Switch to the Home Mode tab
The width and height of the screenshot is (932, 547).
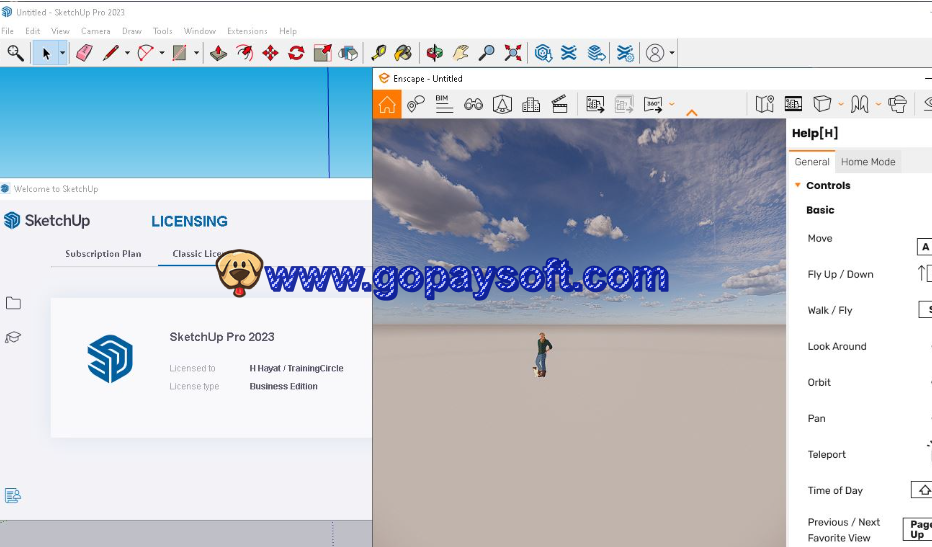click(868, 162)
